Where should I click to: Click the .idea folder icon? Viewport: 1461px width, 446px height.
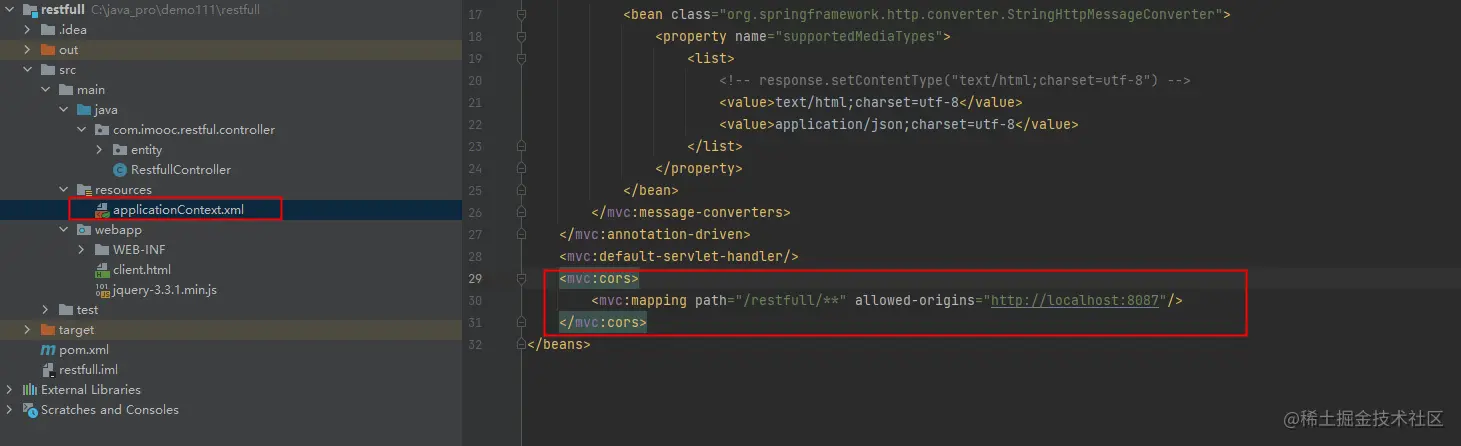pos(48,30)
